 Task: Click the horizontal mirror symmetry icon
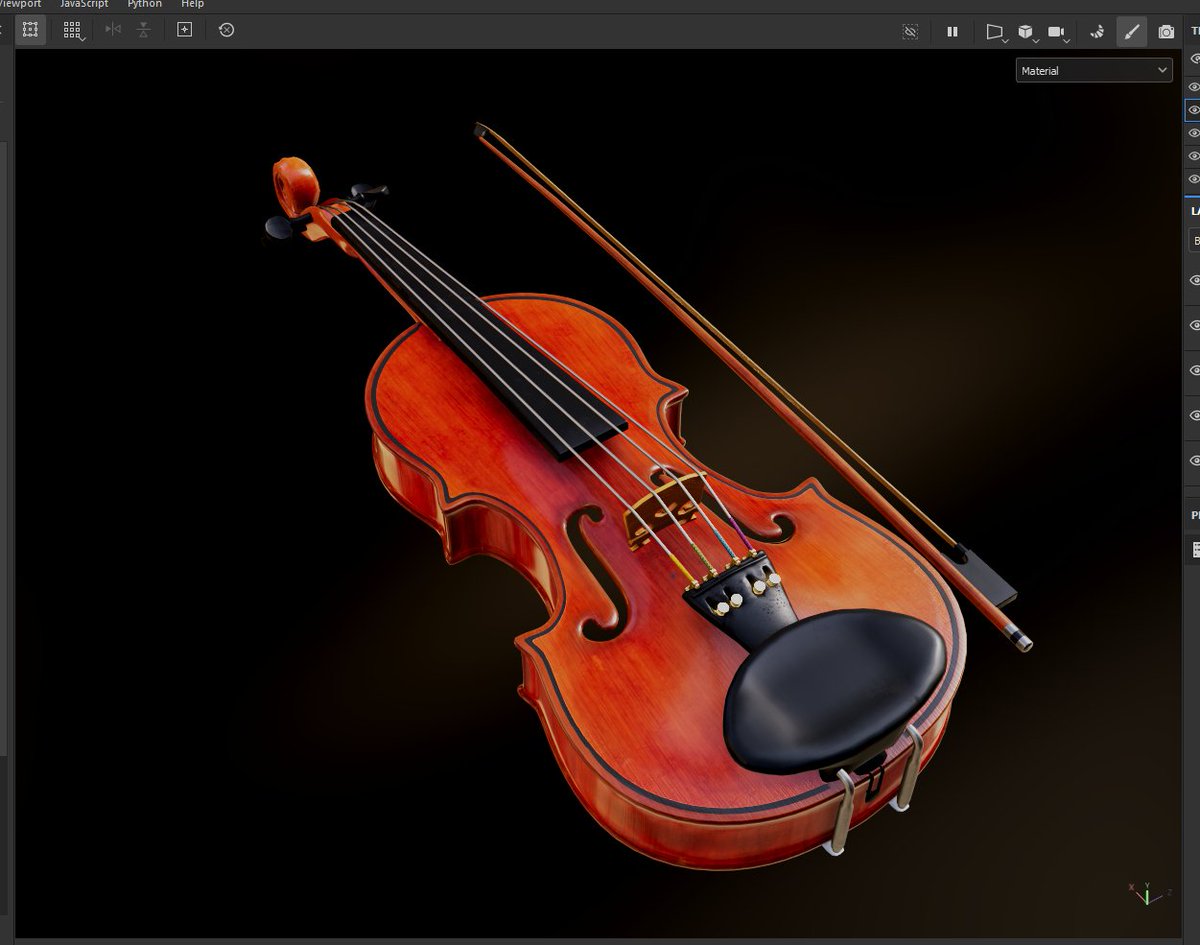click(113, 30)
